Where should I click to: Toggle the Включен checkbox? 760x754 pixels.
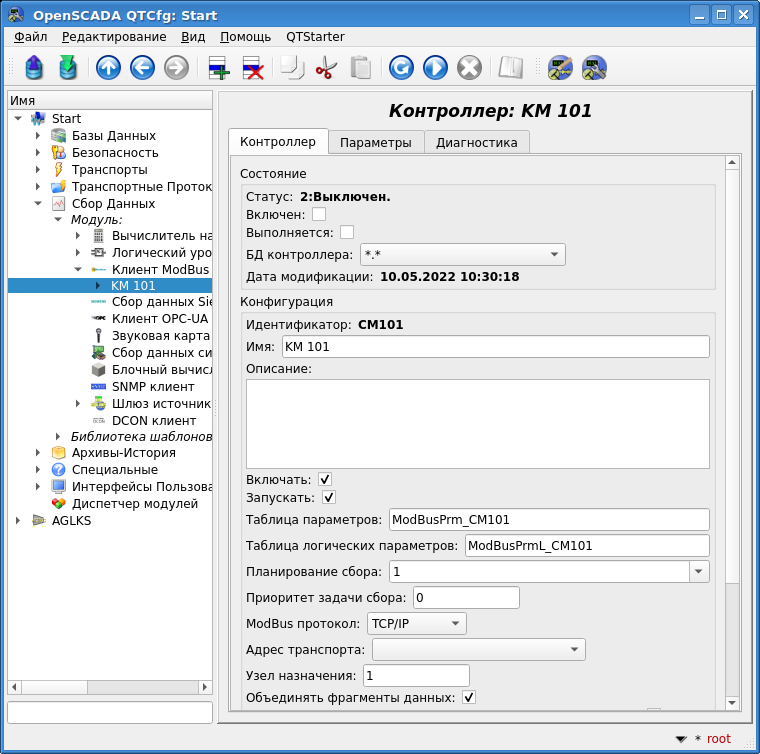pos(319,214)
